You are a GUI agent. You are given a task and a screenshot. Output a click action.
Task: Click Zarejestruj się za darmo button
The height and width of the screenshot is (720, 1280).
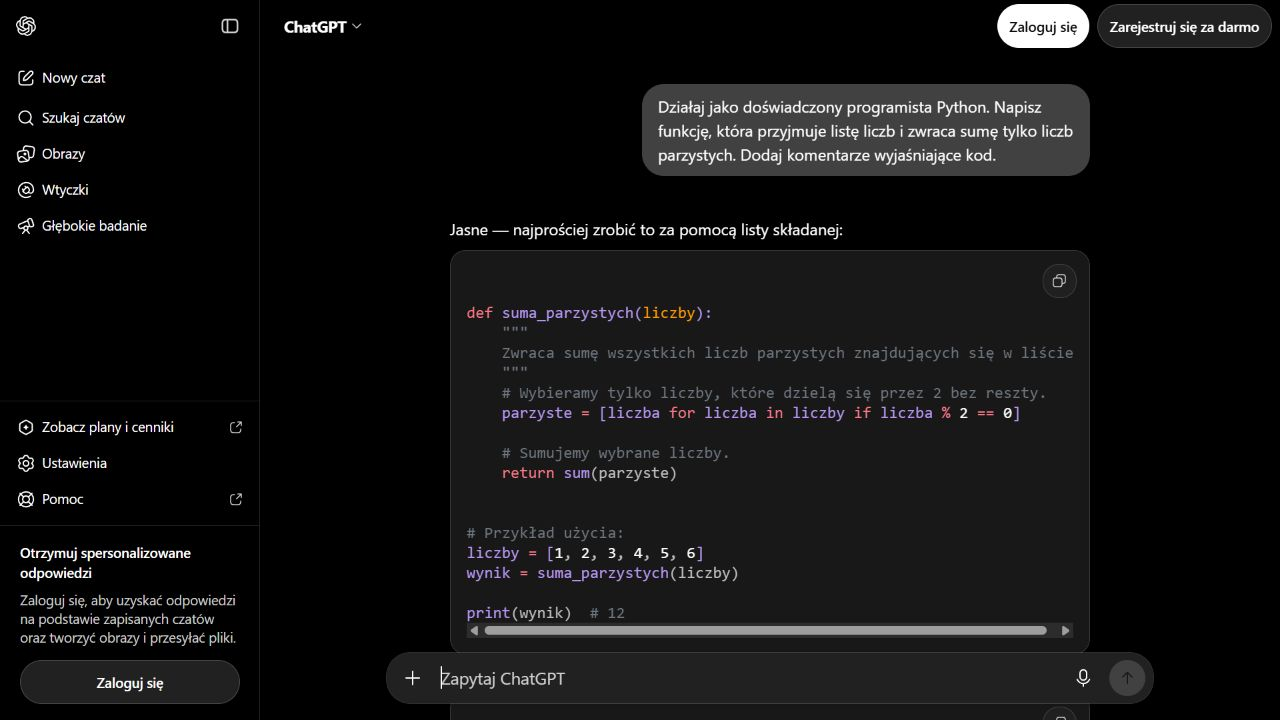[1184, 27]
